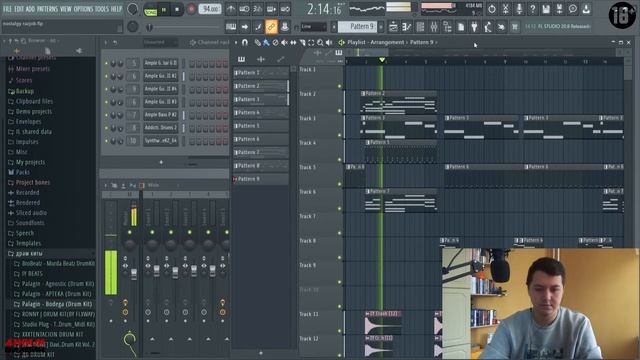This screenshot has width=640, height=360.
Task: Click the save project disk icon
Action: (x=546, y=9)
